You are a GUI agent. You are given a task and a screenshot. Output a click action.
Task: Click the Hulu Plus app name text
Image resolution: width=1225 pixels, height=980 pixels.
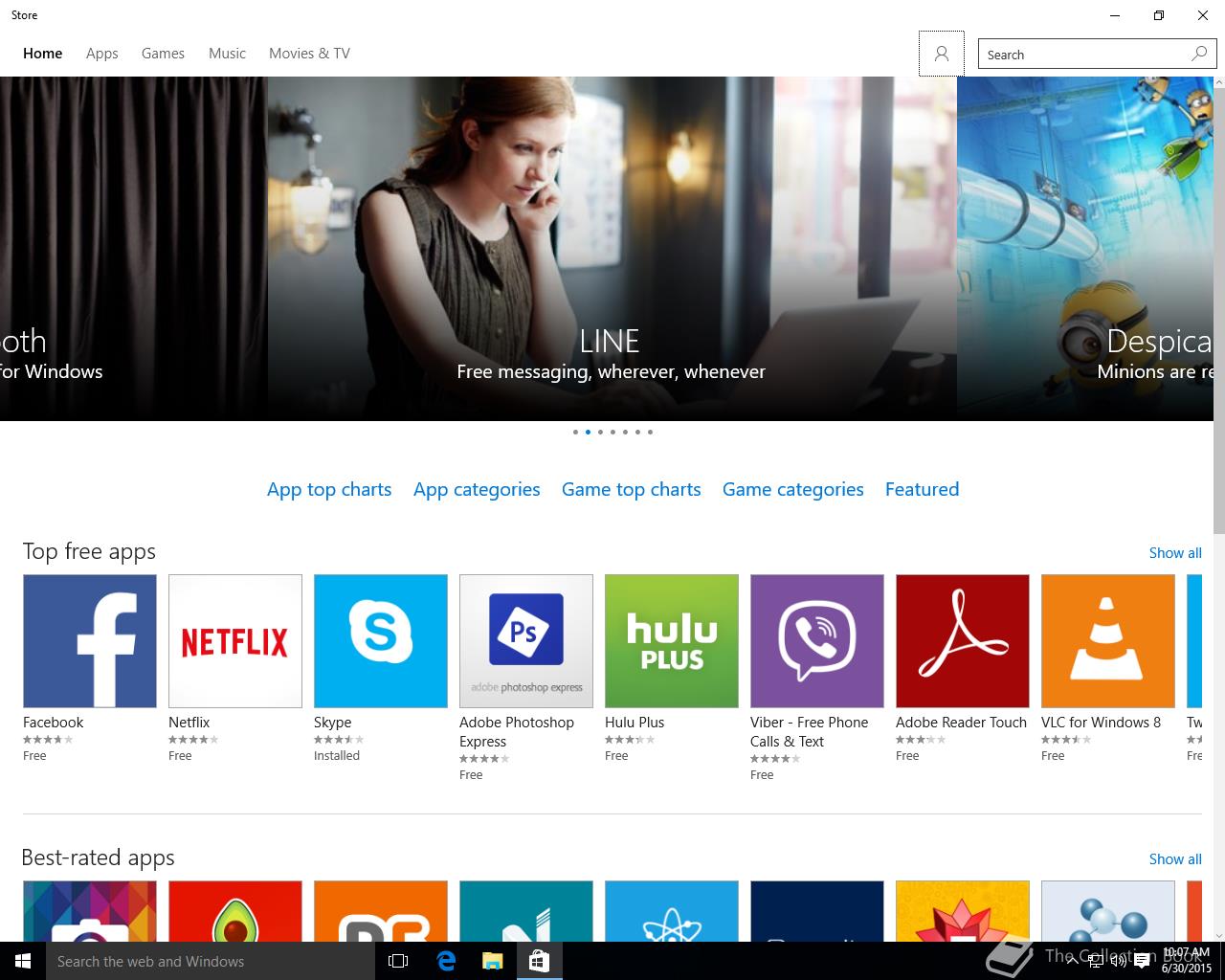[635, 723]
